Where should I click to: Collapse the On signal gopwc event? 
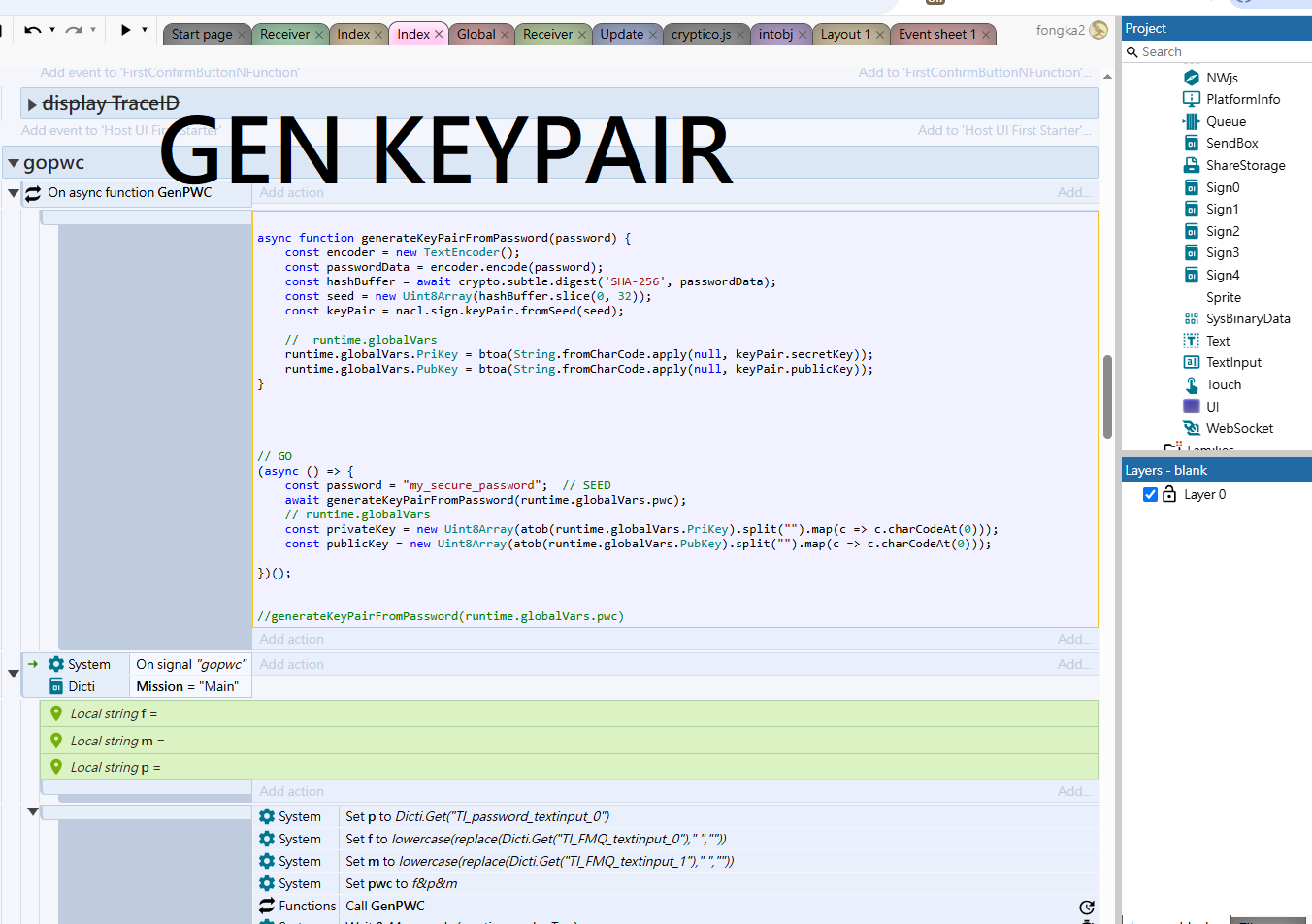coord(14,674)
